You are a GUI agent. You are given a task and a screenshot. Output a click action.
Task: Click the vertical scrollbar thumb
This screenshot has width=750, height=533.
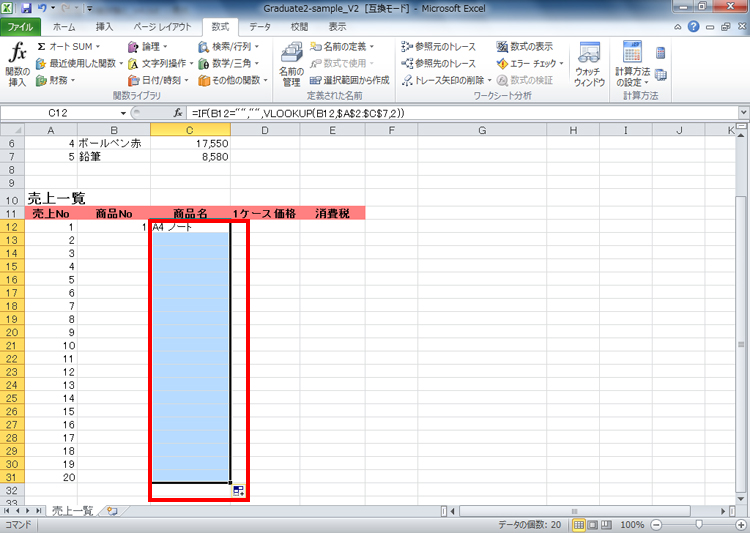coord(741,344)
